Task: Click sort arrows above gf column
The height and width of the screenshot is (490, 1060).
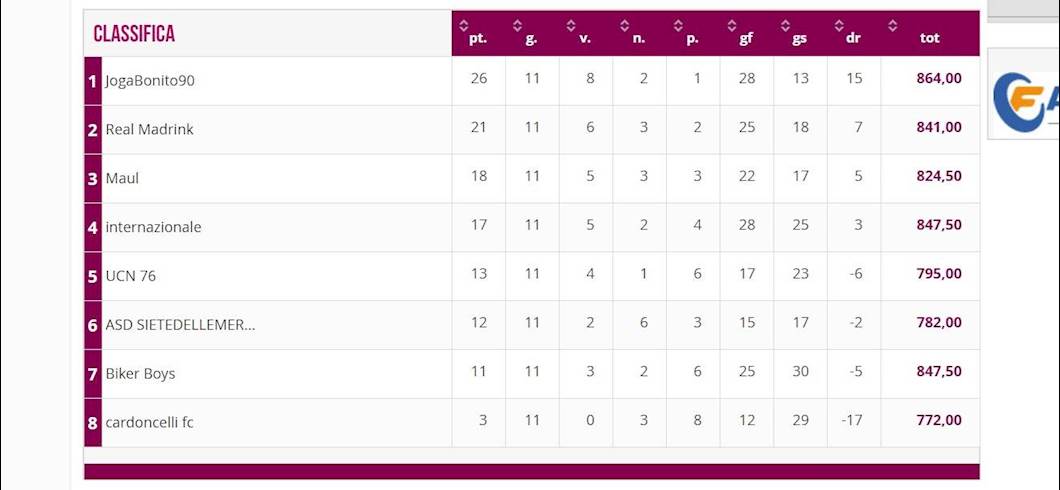Action: pyautogui.click(x=732, y=25)
